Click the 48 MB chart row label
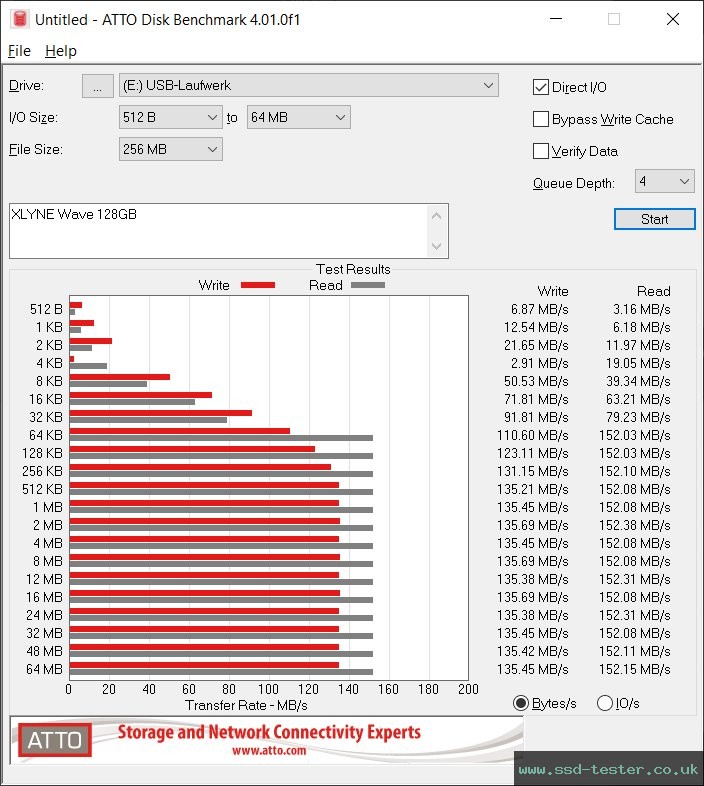The image size is (704, 786). 44,651
